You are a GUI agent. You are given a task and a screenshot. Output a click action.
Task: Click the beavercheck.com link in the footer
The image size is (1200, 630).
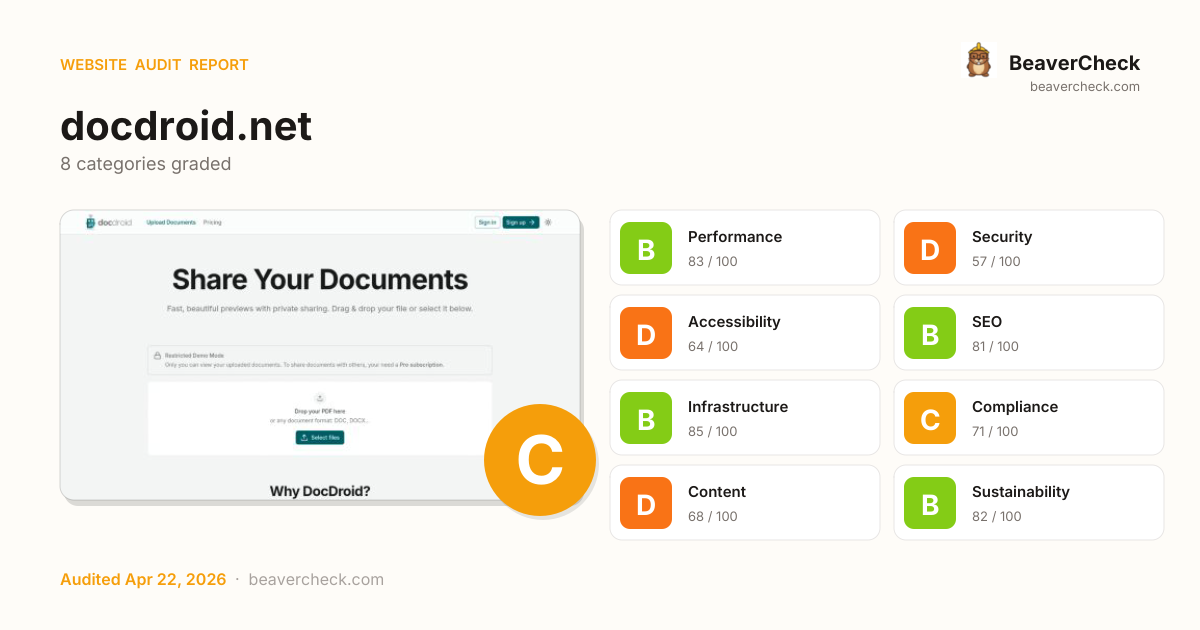(316, 580)
